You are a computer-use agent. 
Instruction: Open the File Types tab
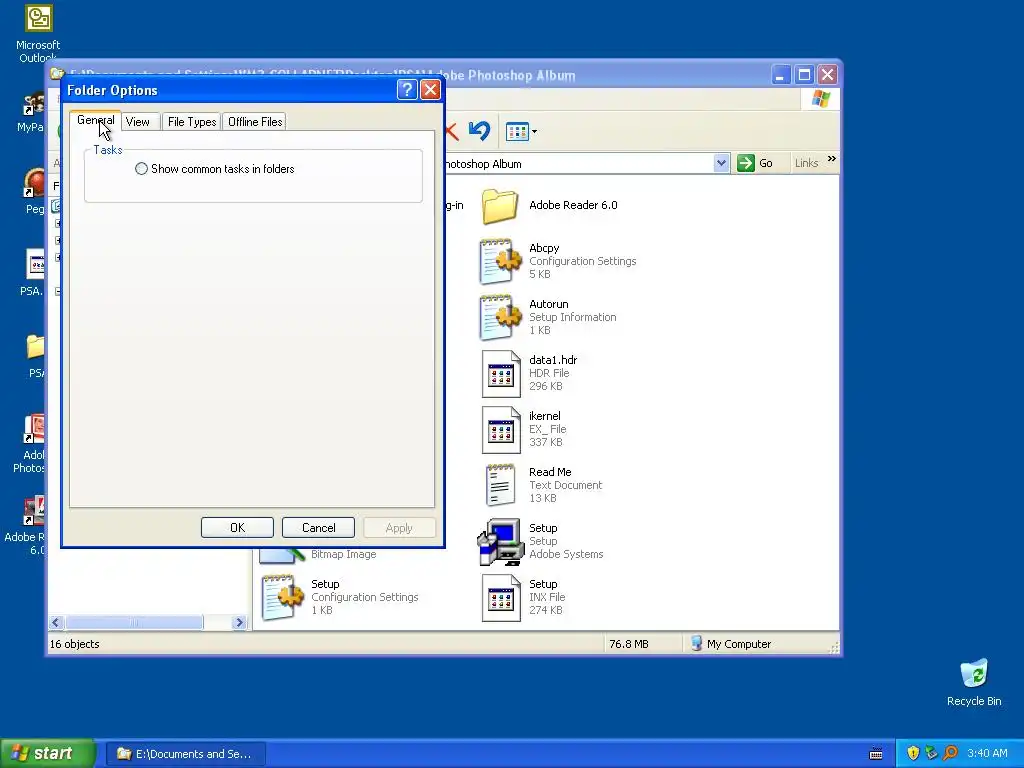click(192, 121)
